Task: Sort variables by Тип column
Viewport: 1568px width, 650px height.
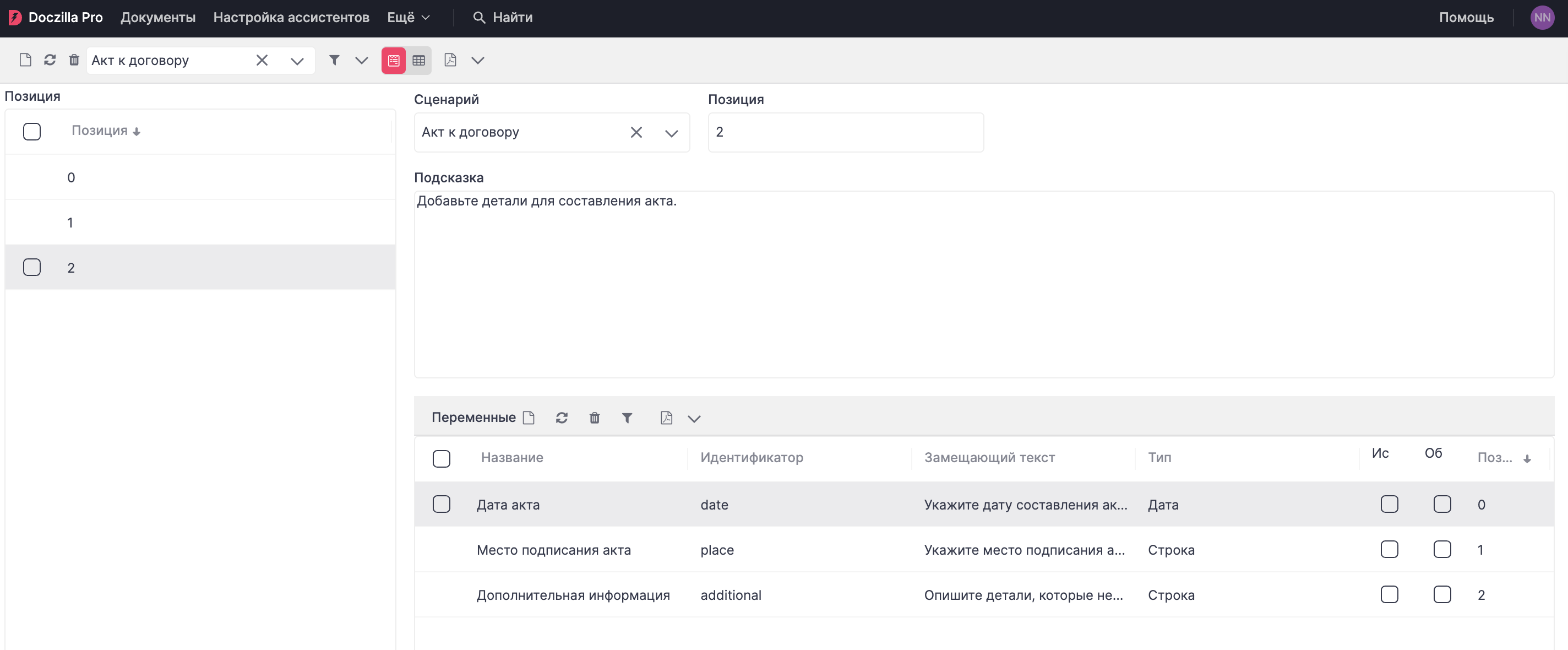Action: pos(1159,458)
